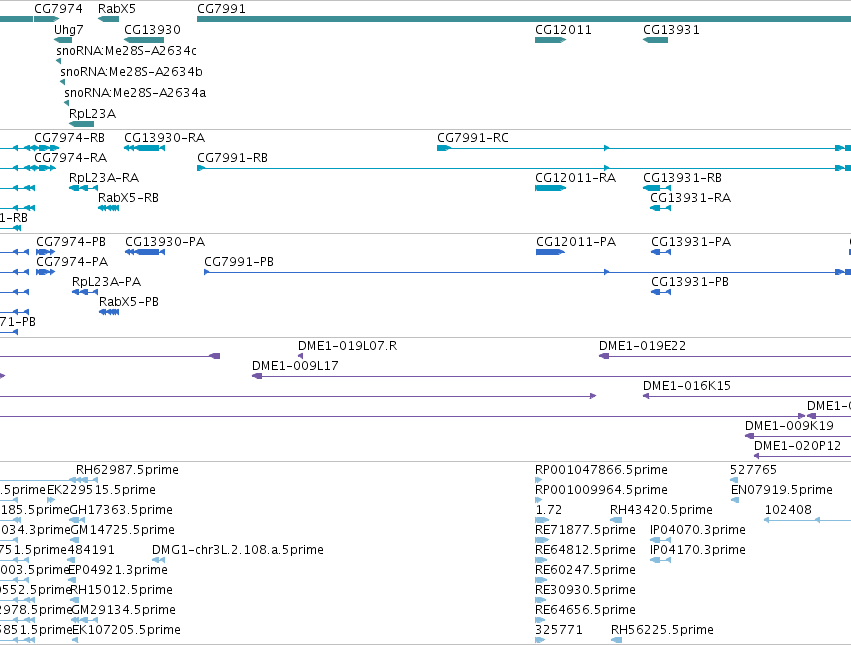Select the CG13930-RA transcript glyph

[x=144, y=148]
